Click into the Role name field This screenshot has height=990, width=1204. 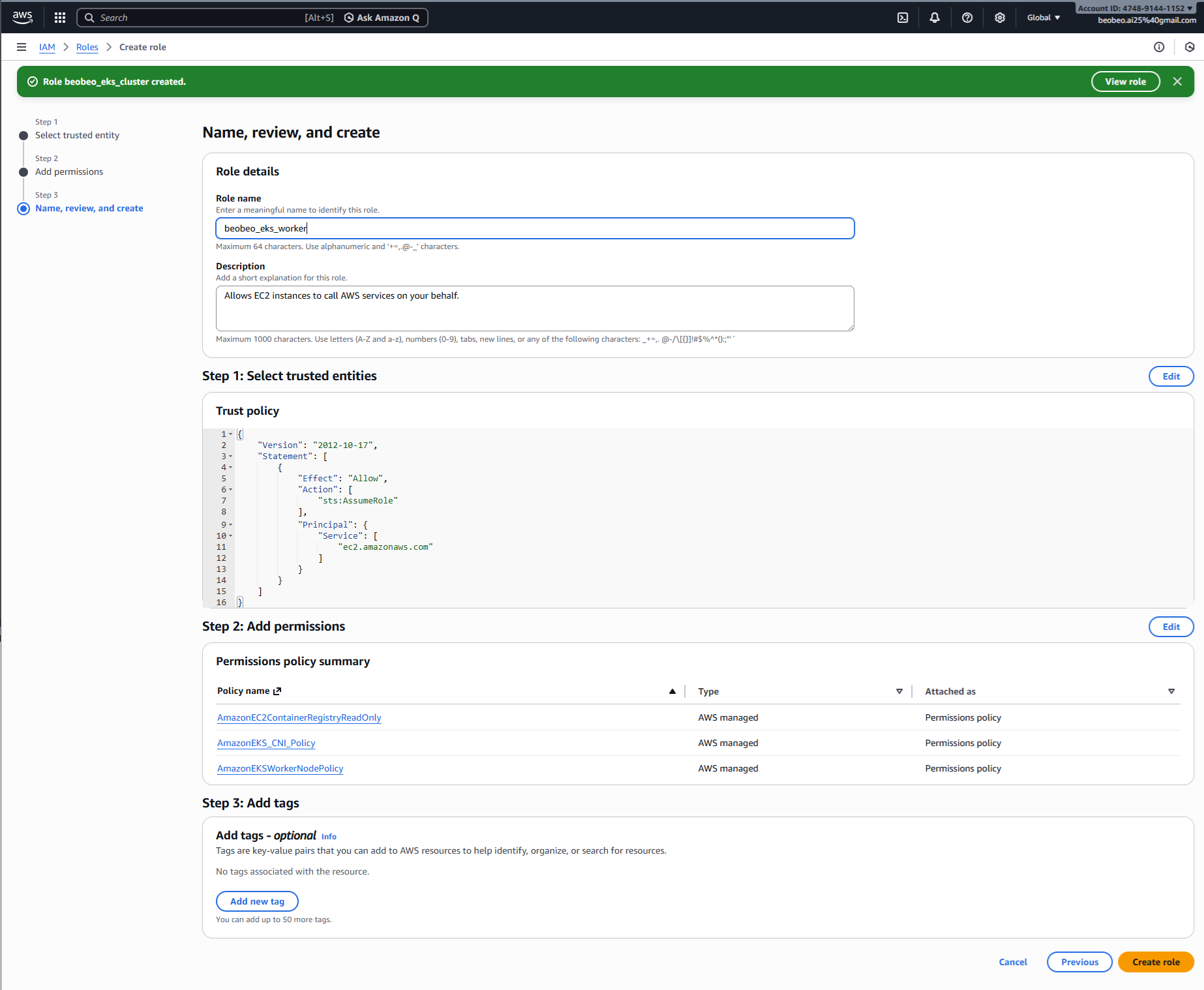pyautogui.click(x=535, y=228)
